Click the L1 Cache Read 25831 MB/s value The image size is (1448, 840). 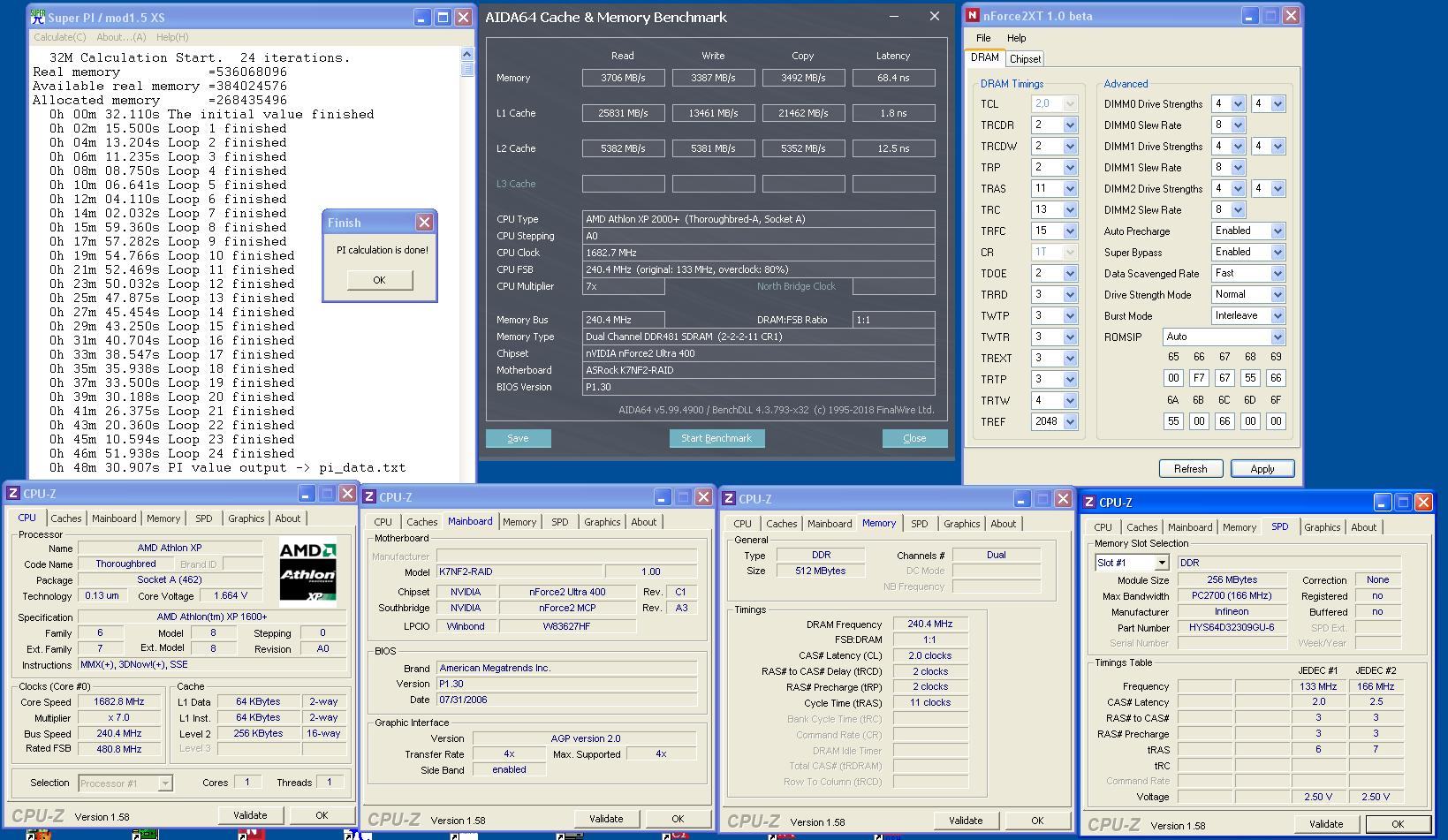[x=623, y=113]
